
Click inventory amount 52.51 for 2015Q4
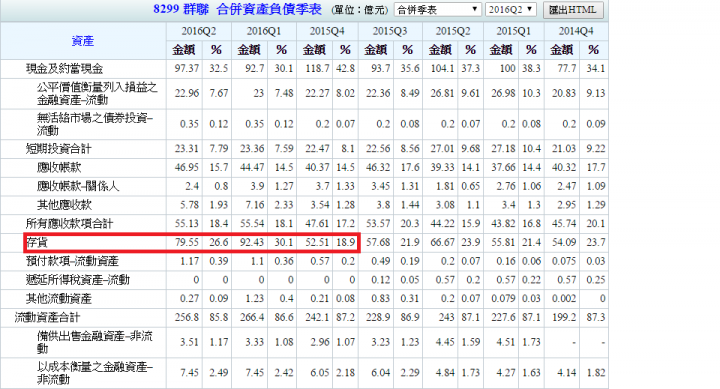[317, 242]
